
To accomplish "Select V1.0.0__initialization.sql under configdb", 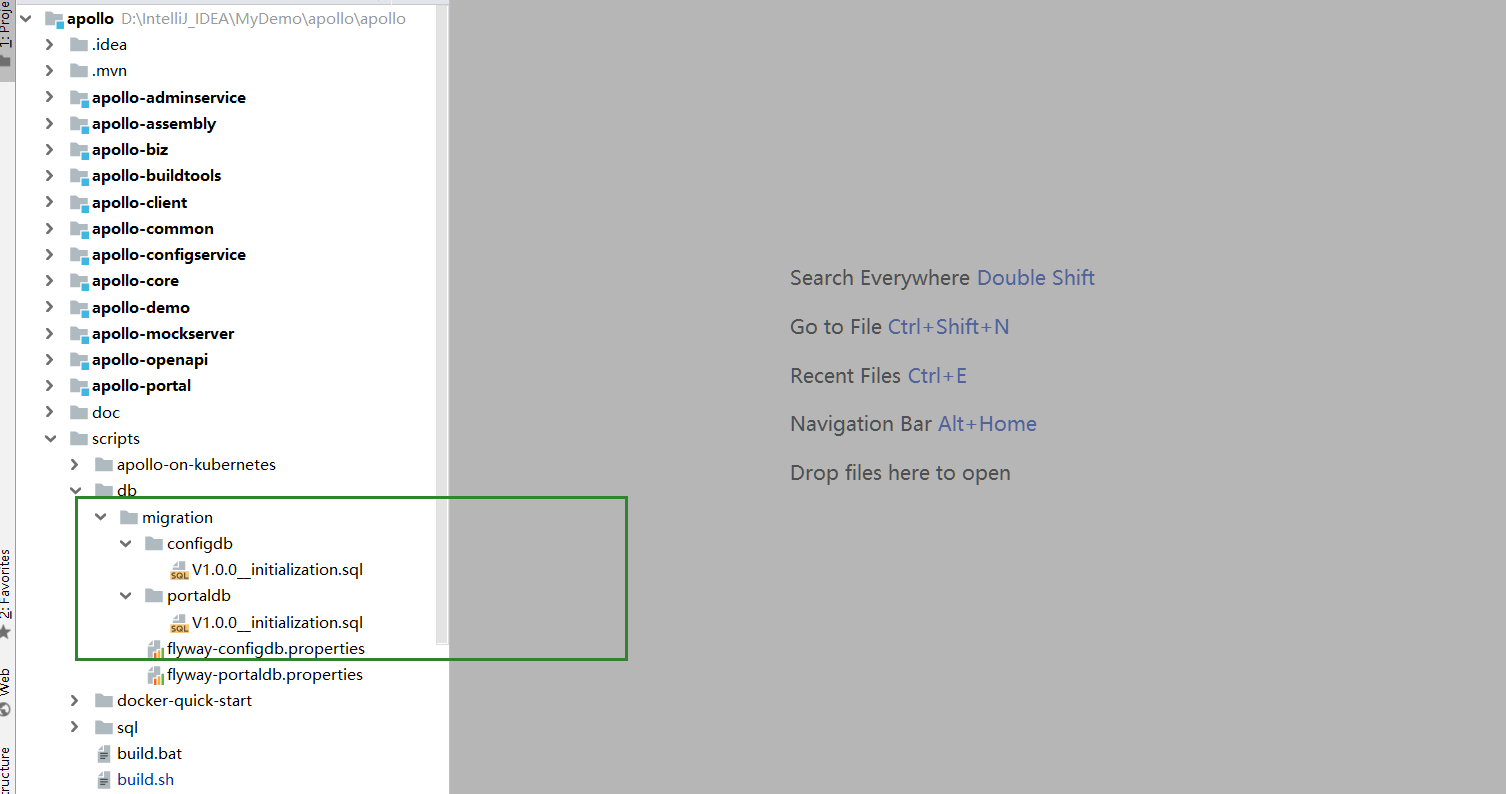I will [277, 570].
